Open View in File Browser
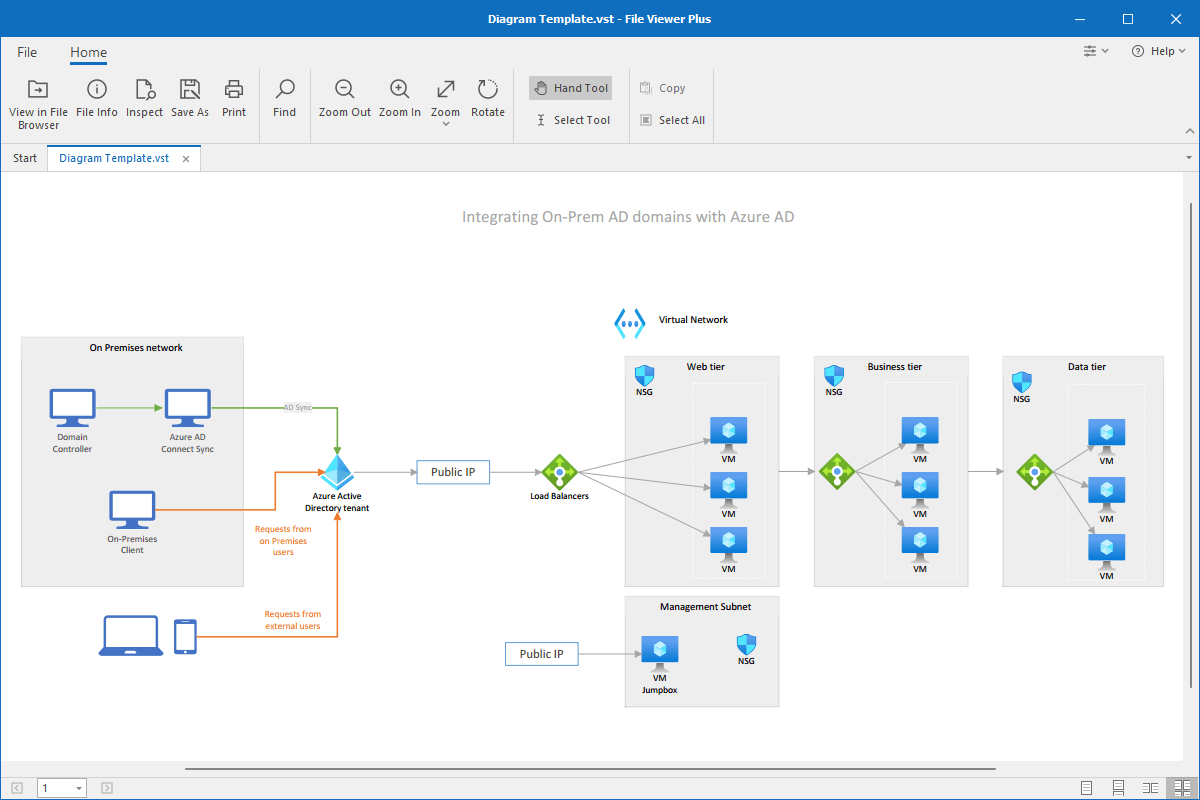Viewport: 1200px width, 800px height. pyautogui.click(x=38, y=104)
